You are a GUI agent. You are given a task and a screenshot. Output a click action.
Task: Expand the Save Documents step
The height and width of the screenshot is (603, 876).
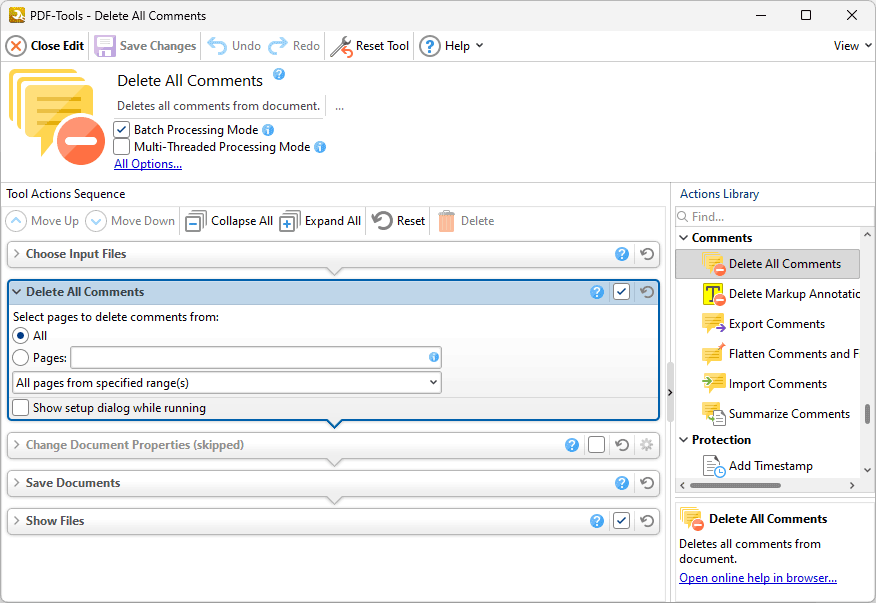coord(17,483)
